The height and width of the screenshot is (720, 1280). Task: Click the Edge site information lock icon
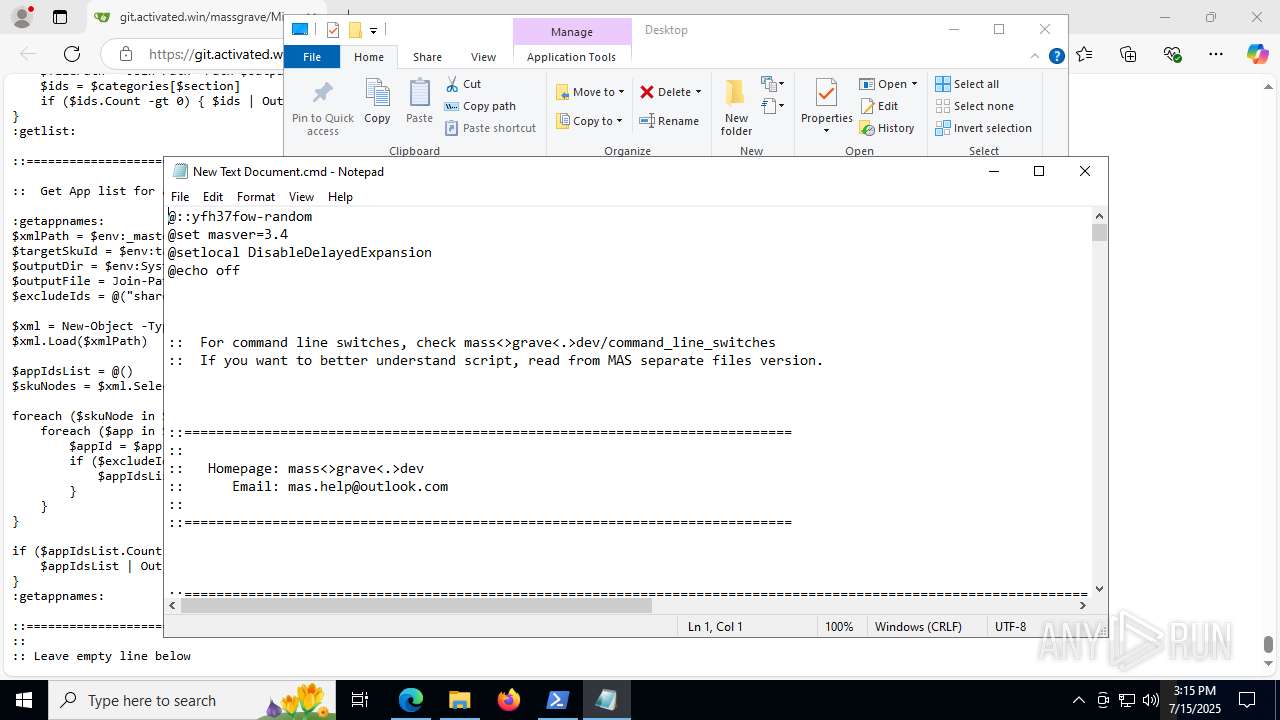[125, 54]
